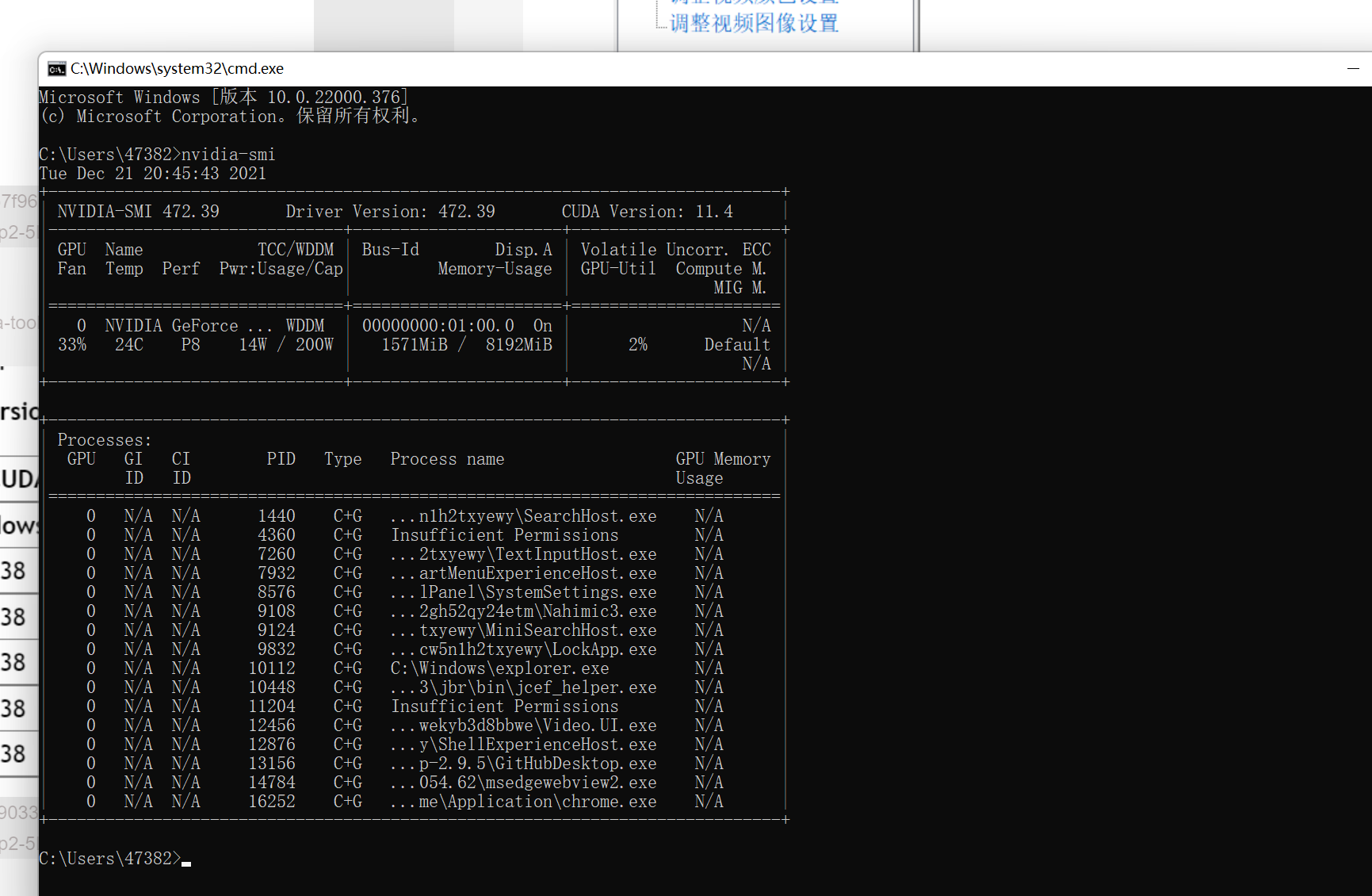Click the Bus-Id 00000000:01:00.0 value
Image resolution: width=1372 pixels, height=896 pixels.
point(438,326)
